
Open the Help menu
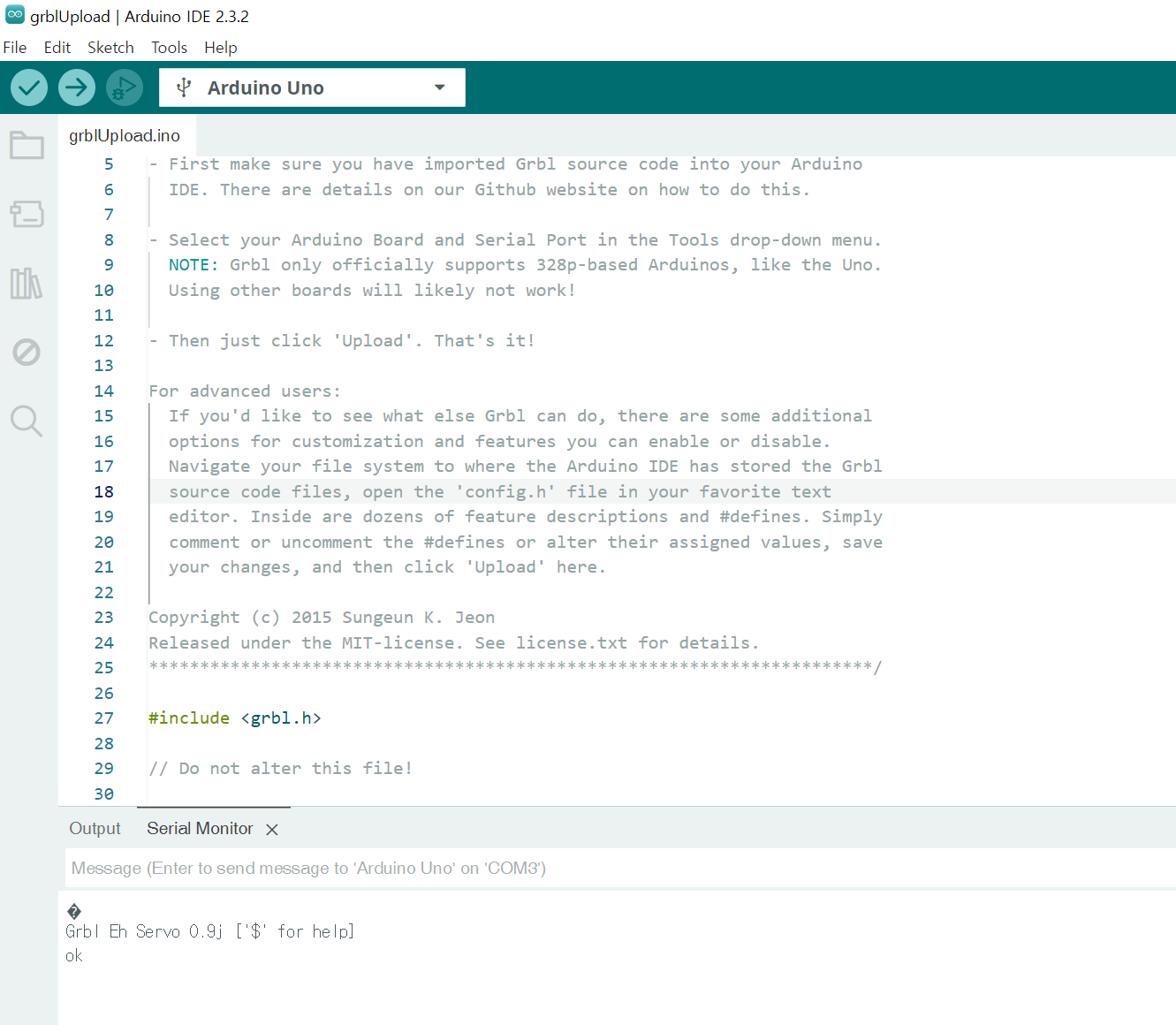click(x=221, y=48)
